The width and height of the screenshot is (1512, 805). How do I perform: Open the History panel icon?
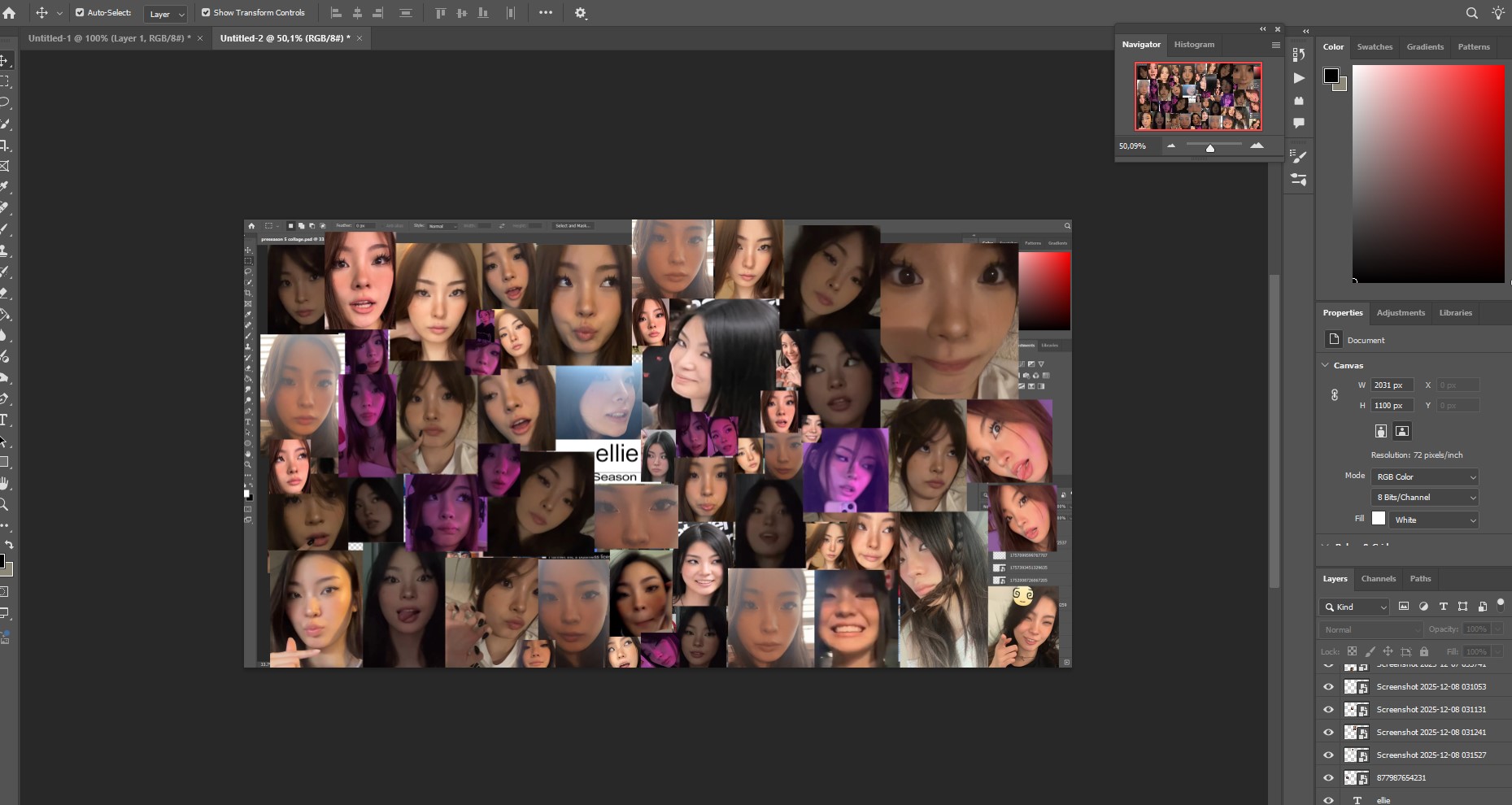click(x=1299, y=54)
